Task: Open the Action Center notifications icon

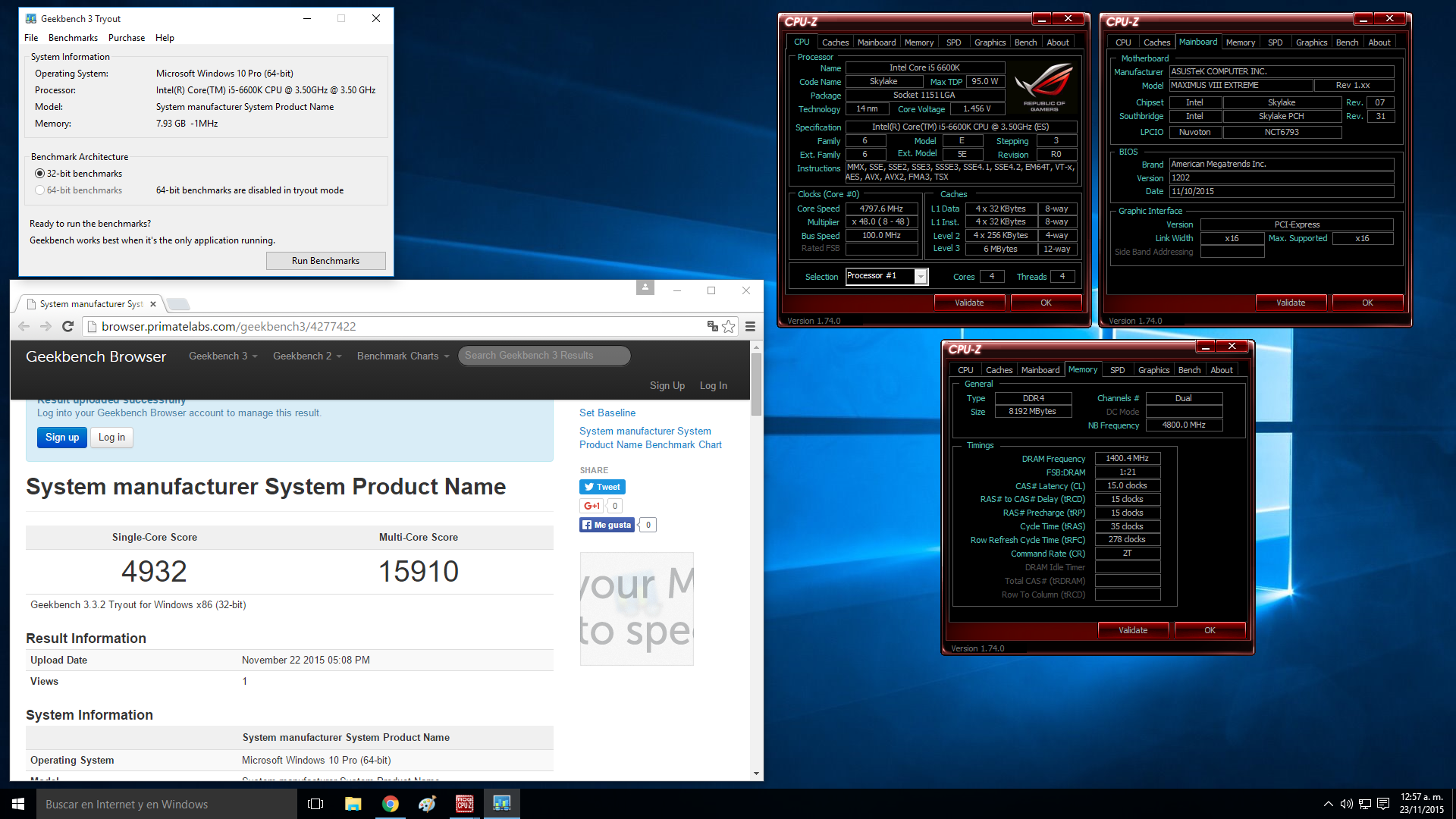Action: (x=1382, y=804)
